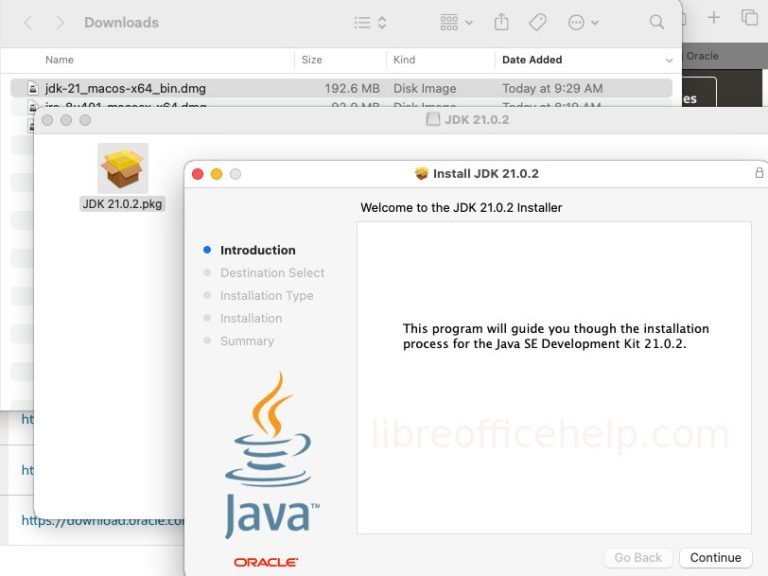This screenshot has height=576, width=768.
Task: Click the installer package icon in title bar
Action: (421, 173)
